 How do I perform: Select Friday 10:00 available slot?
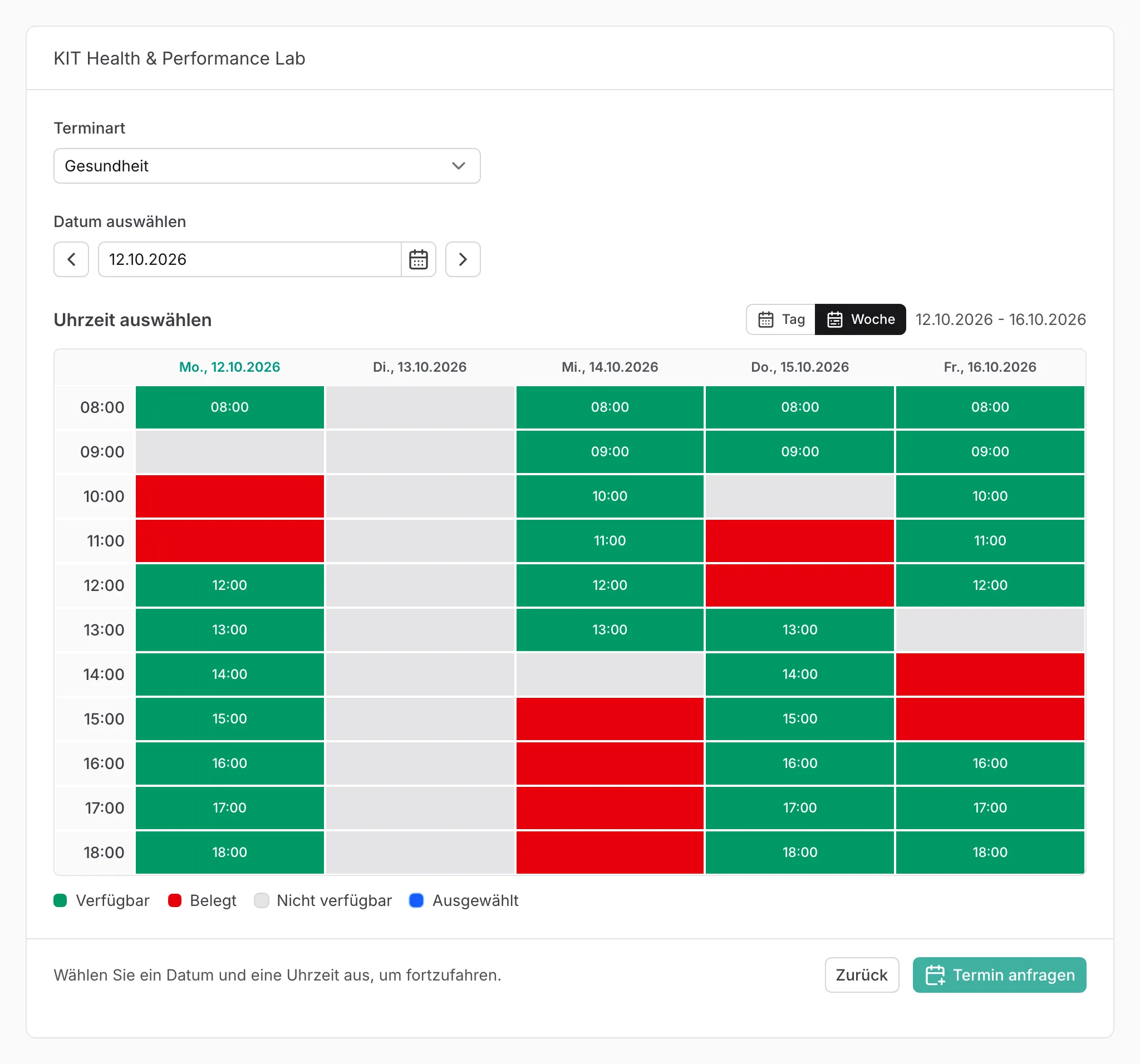click(990, 496)
